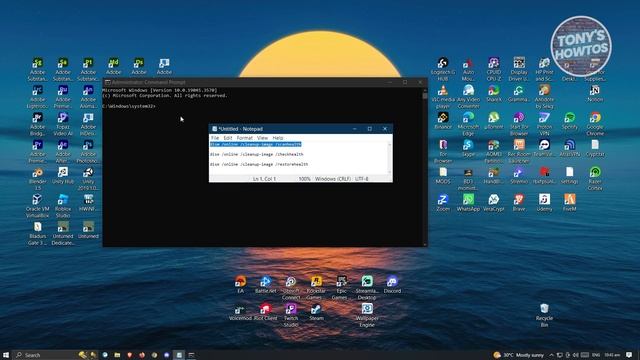Select the Spotify desktop icon

point(569,121)
